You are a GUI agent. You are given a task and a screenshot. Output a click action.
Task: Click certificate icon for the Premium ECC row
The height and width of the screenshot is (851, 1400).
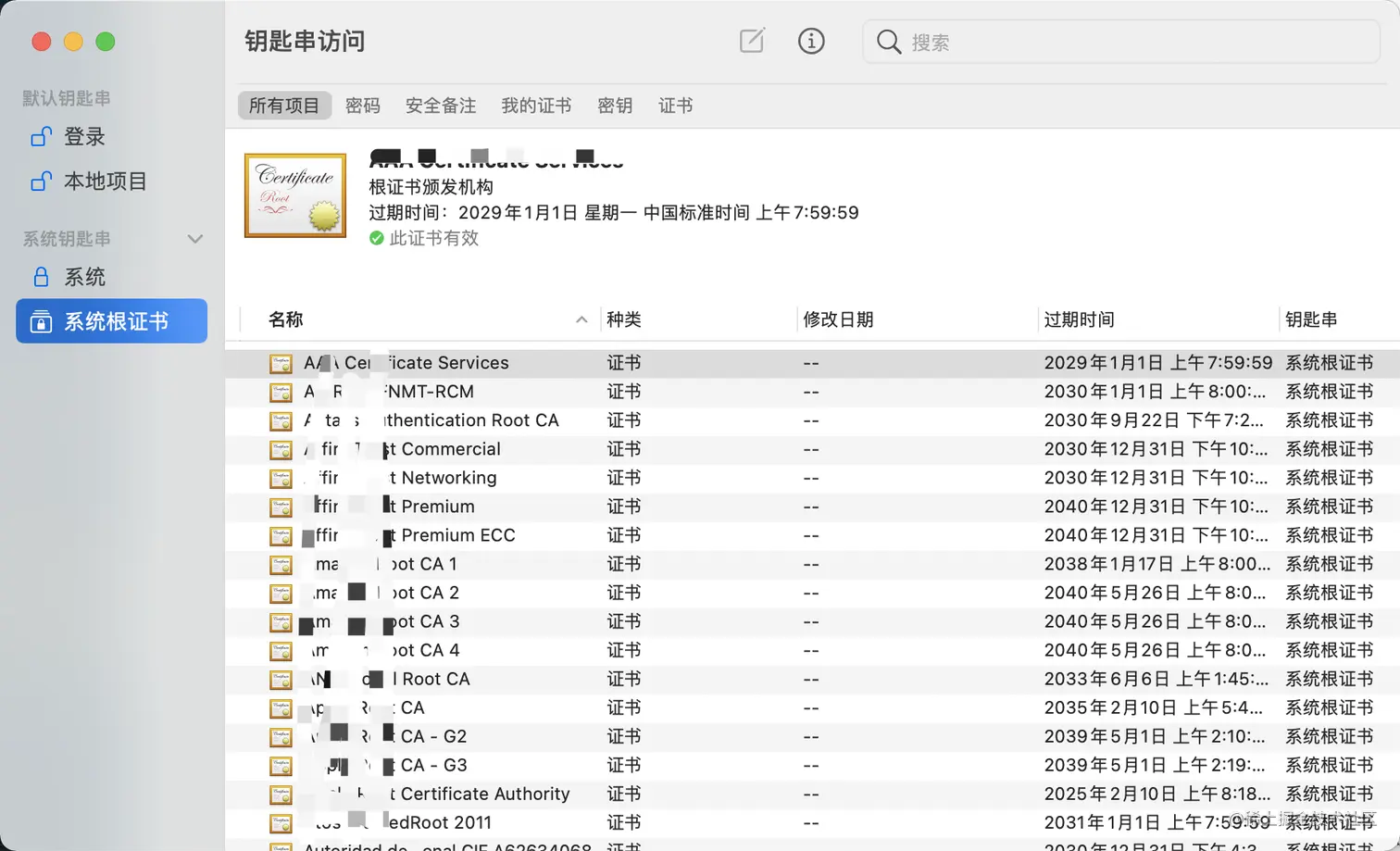(x=281, y=536)
